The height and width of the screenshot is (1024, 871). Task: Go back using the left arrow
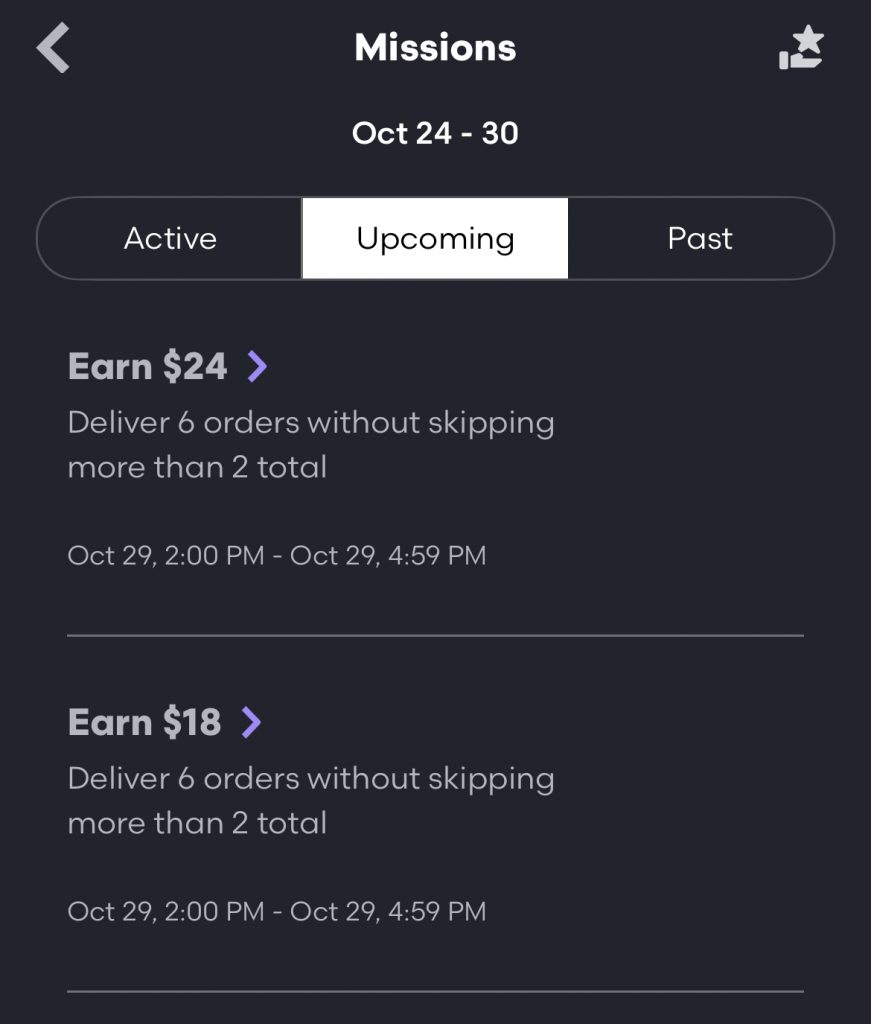point(54,49)
